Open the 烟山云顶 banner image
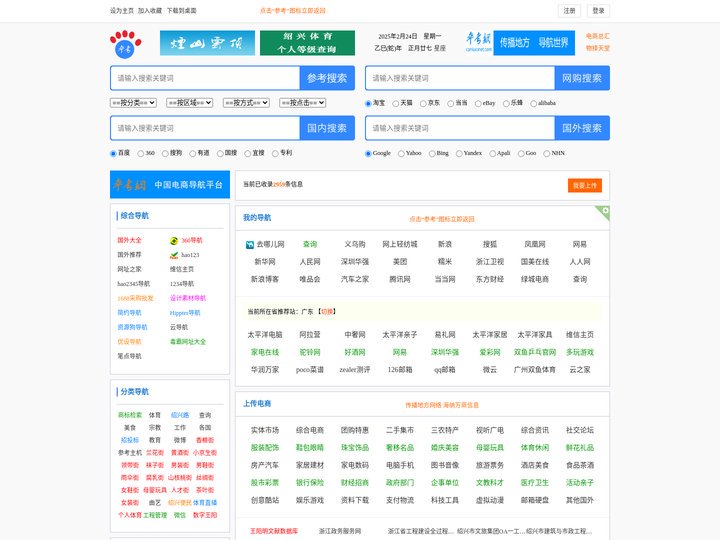Image resolution: width=720 pixels, height=540 pixels. click(x=207, y=43)
